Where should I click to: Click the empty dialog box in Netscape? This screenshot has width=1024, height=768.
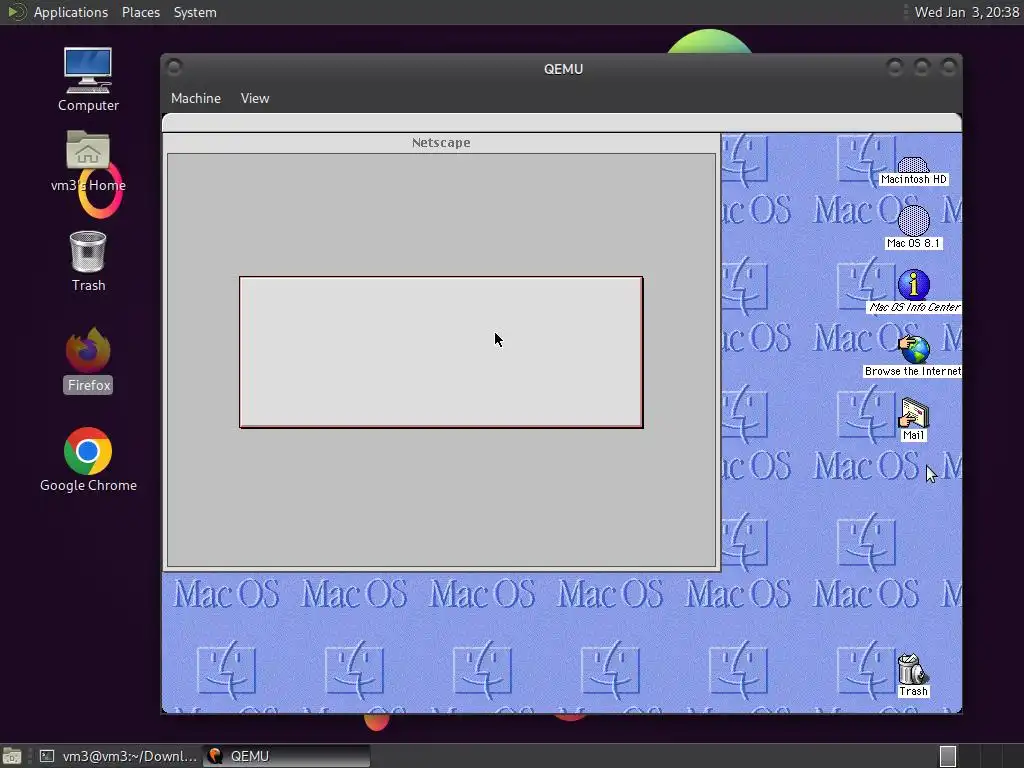pos(441,353)
